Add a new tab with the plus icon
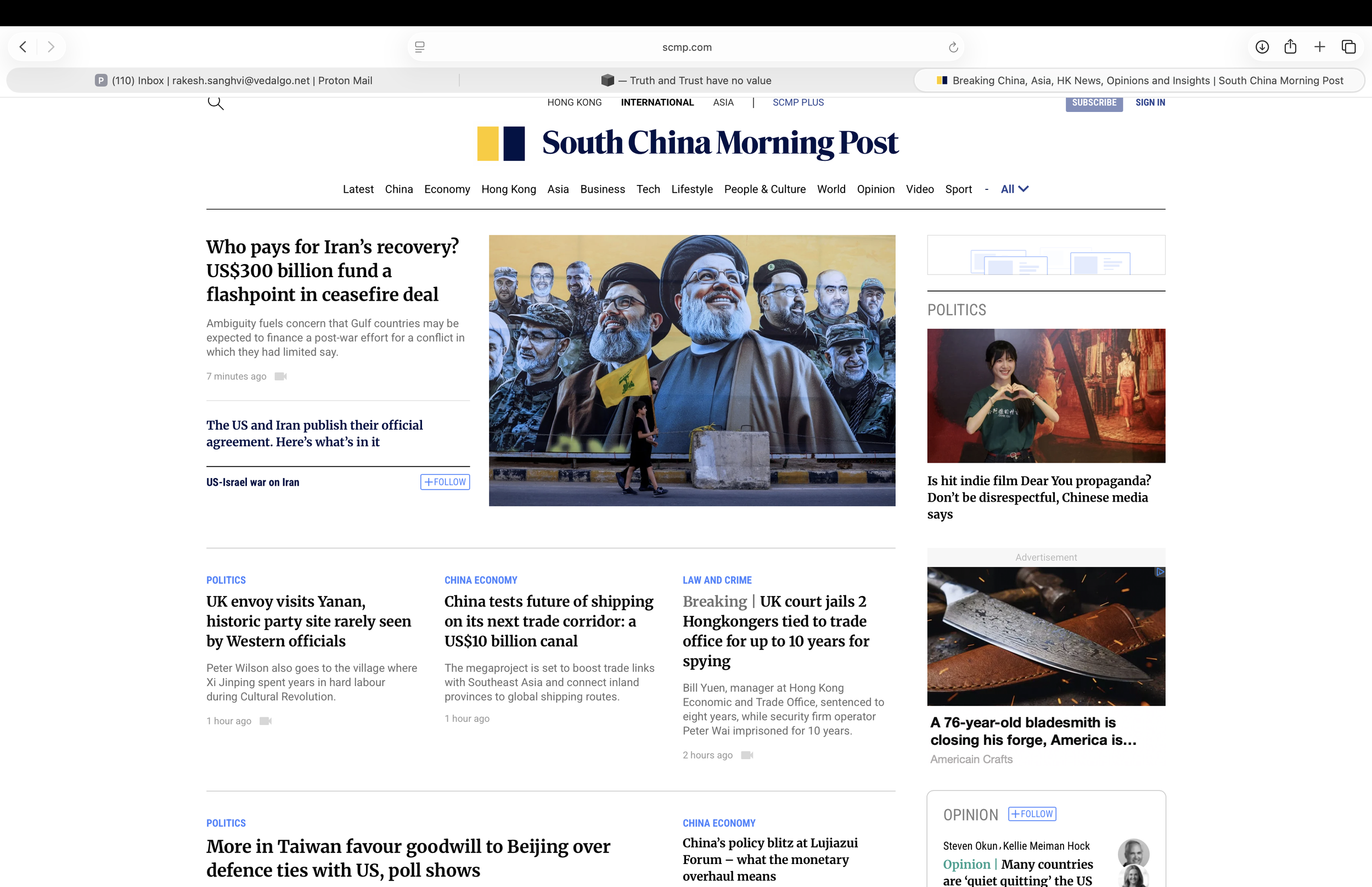Screen dimensions: 1372x887 tap(1320, 47)
